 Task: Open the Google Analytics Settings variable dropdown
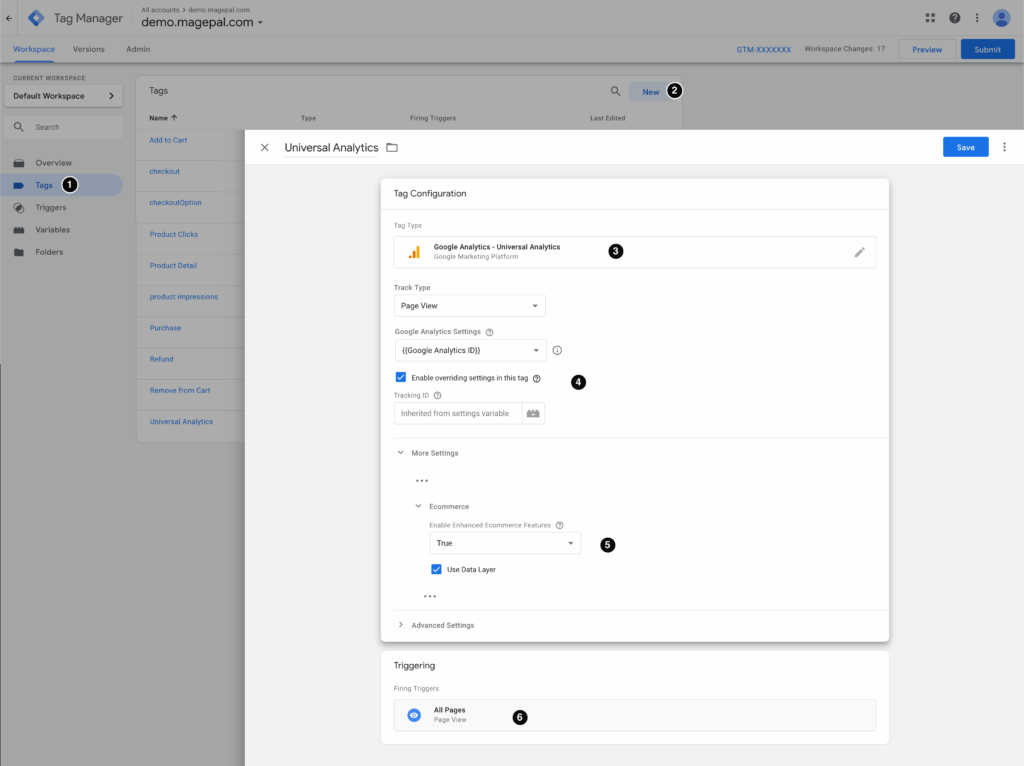click(x=471, y=351)
